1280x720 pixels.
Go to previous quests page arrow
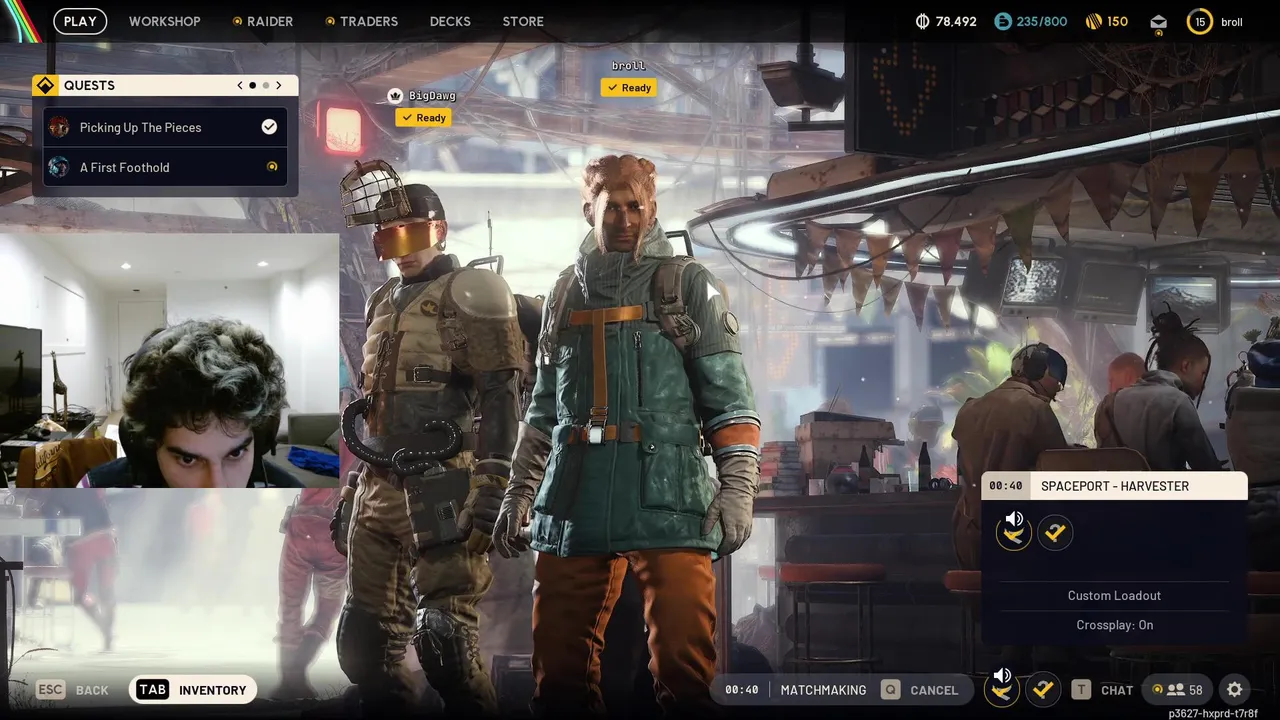240,86
